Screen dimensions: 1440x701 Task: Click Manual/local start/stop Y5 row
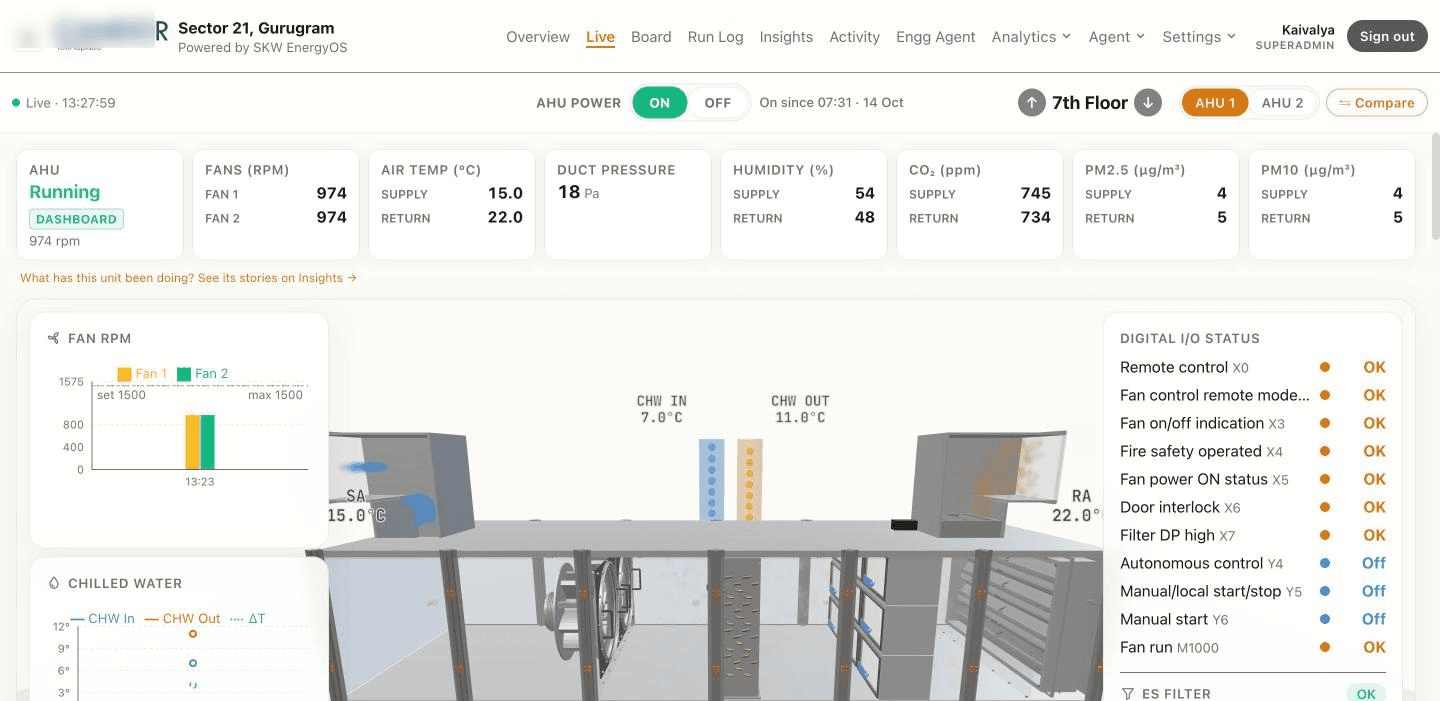click(1253, 591)
